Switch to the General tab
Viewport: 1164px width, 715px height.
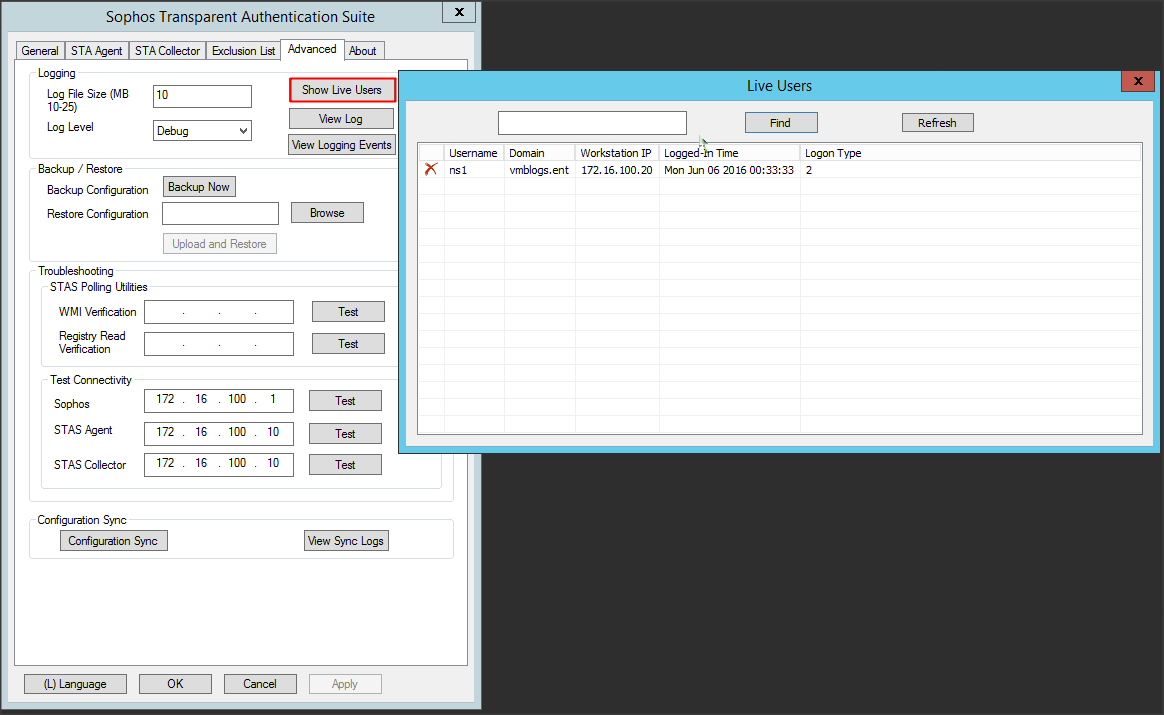tap(40, 51)
